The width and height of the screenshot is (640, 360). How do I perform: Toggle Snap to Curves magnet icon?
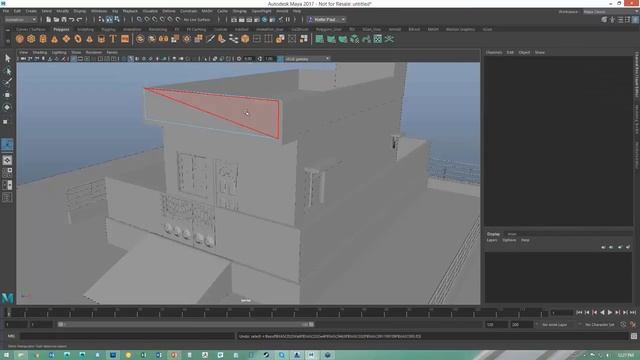[147, 19]
